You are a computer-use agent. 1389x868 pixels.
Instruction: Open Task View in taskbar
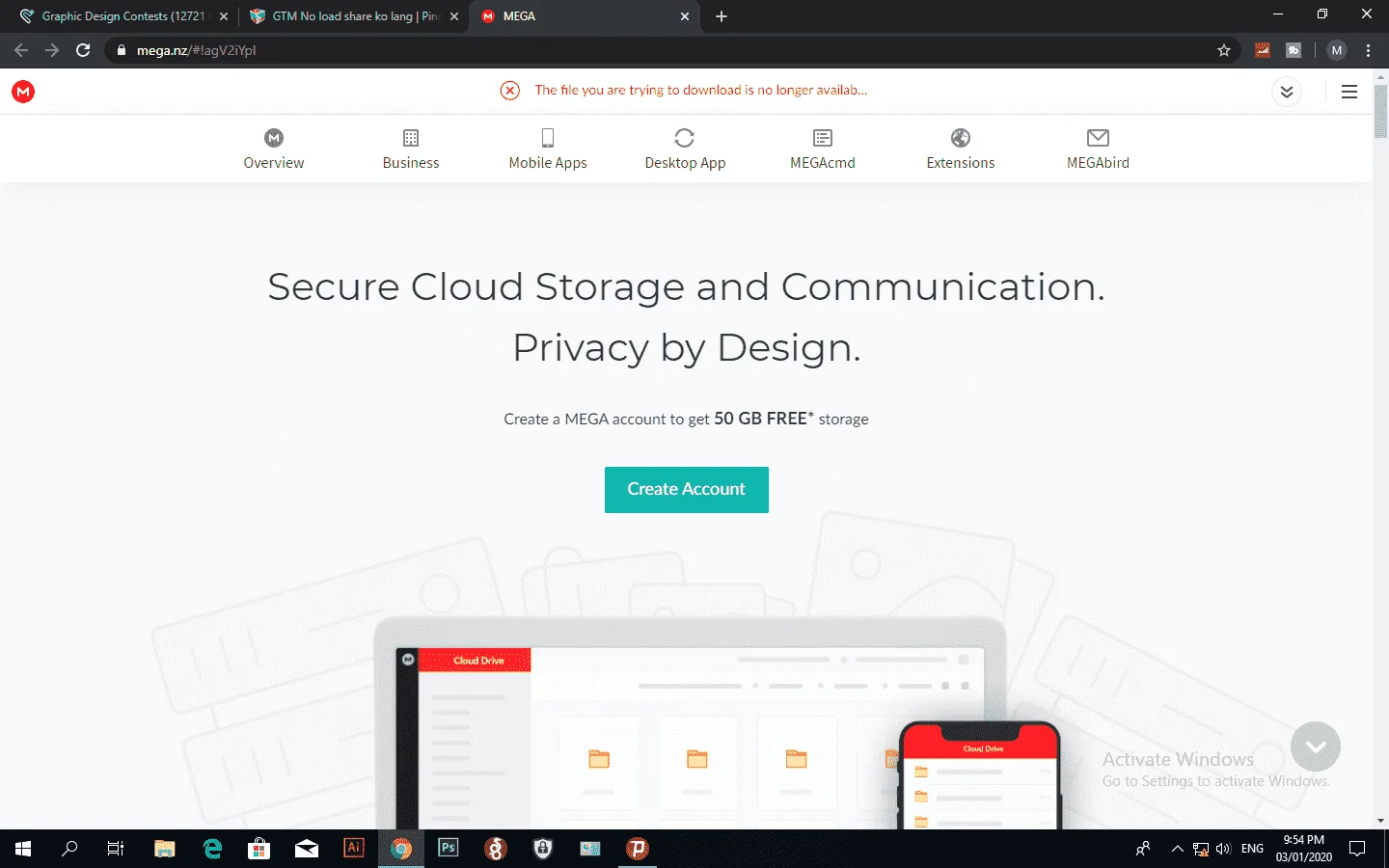116,849
